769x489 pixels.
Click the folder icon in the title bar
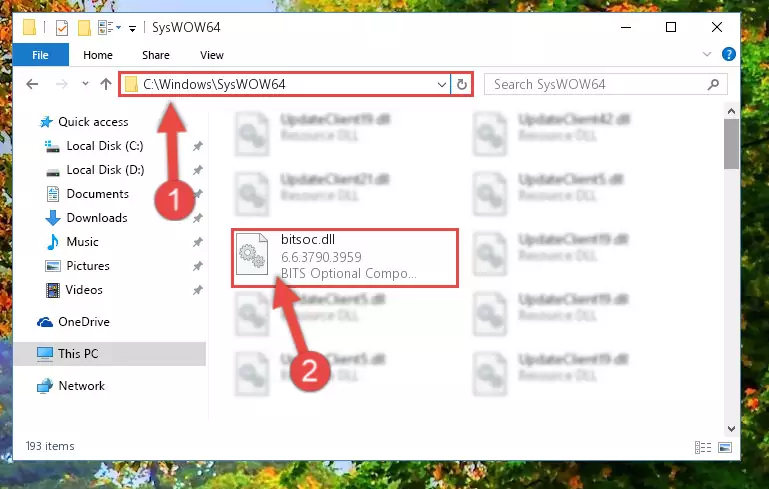[x=29, y=27]
